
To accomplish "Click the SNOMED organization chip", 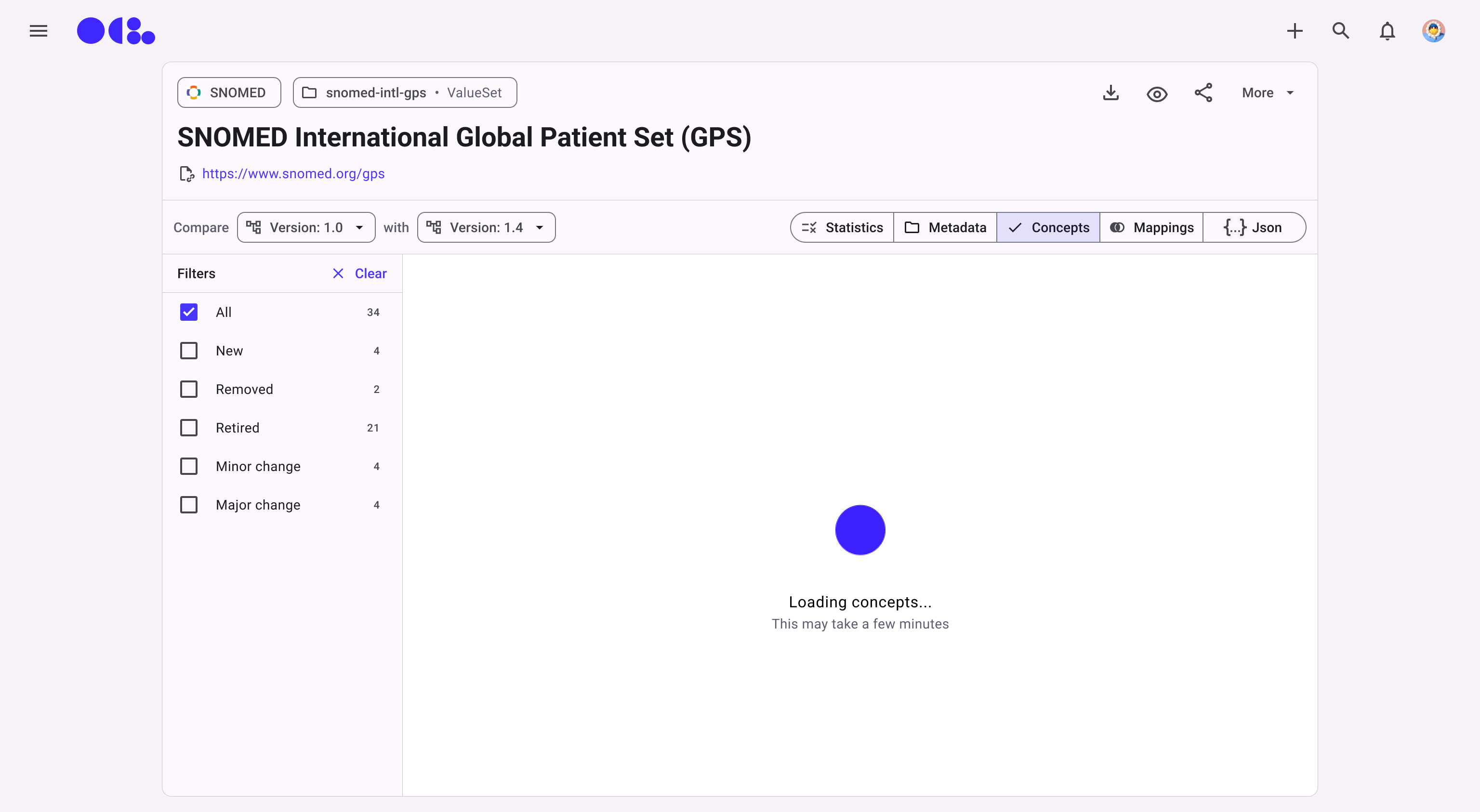I will [229, 93].
